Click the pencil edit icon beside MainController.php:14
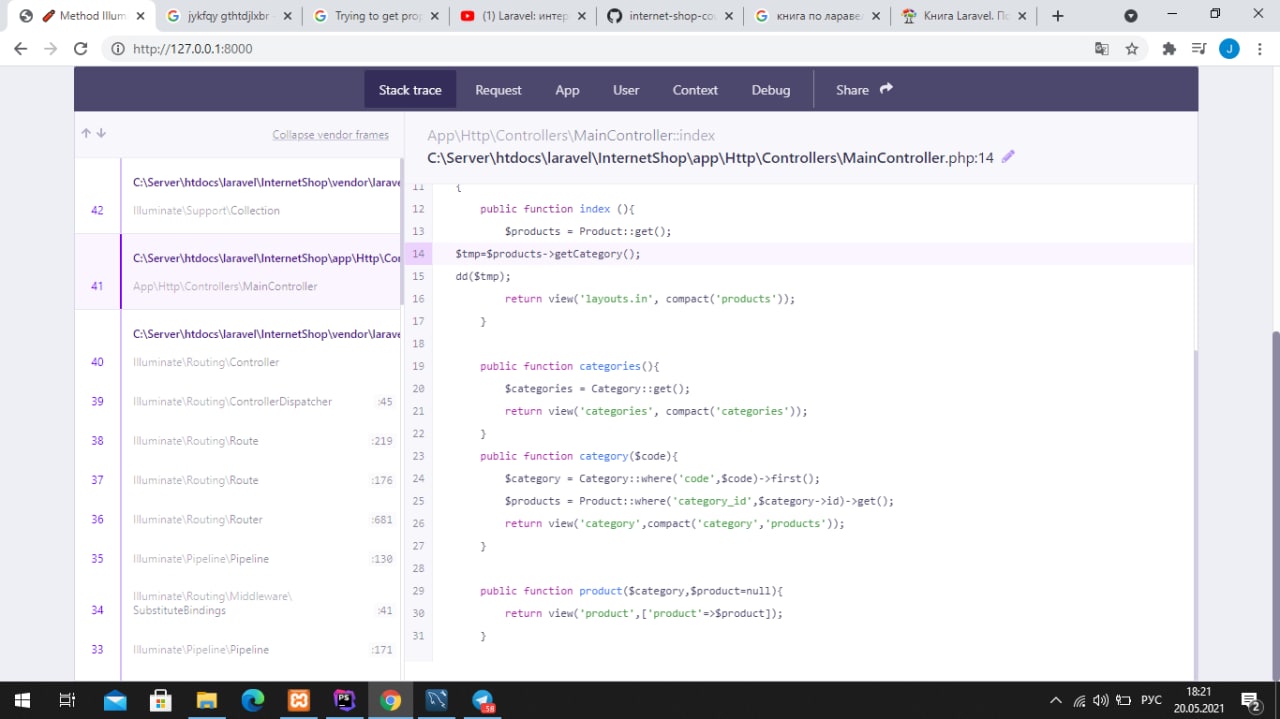The image size is (1280, 719). (x=1008, y=157)
